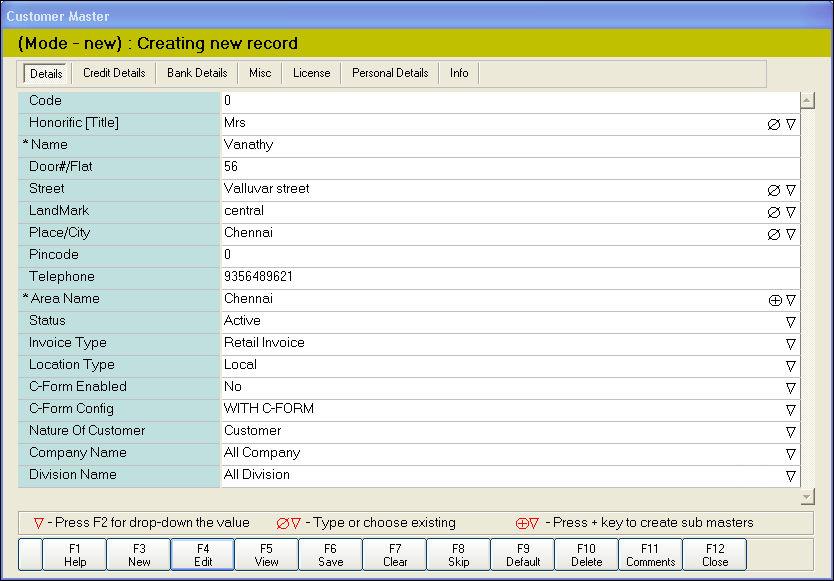Click the F12 Close button
Viewport: 834px width, 581px height.
(715, 555)
